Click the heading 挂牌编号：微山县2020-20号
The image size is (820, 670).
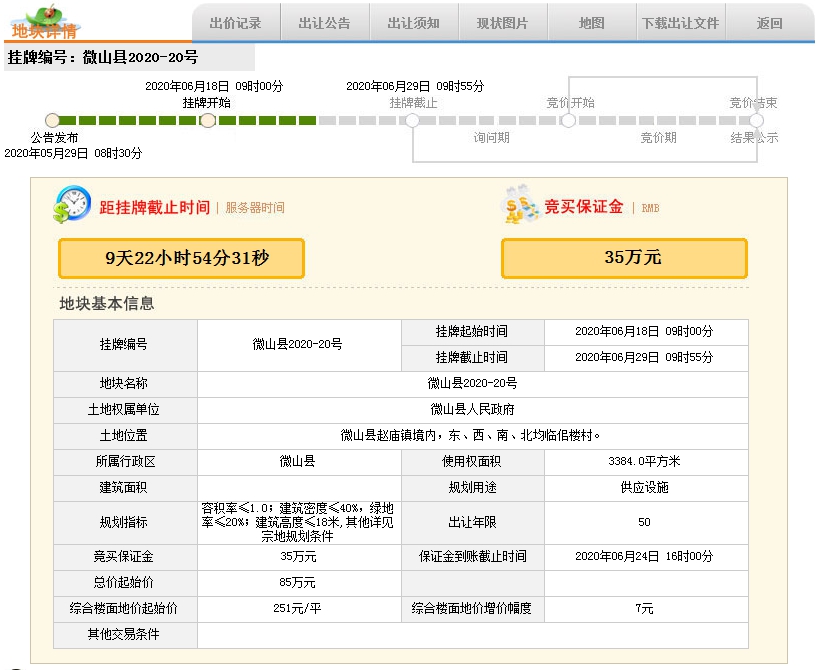click(103, 57)
